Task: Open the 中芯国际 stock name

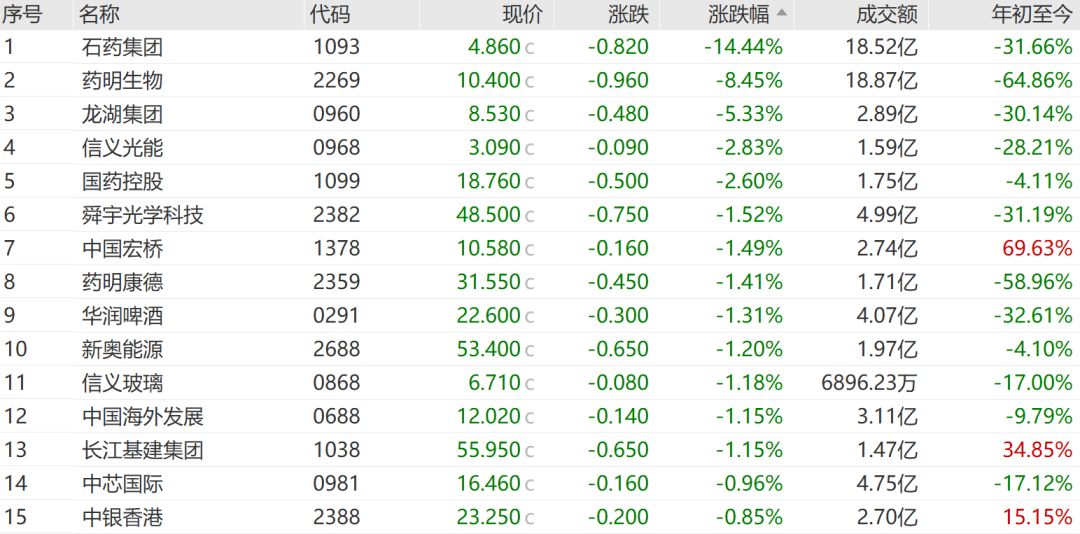Action: pyautogui.click(x=122, y=484)
